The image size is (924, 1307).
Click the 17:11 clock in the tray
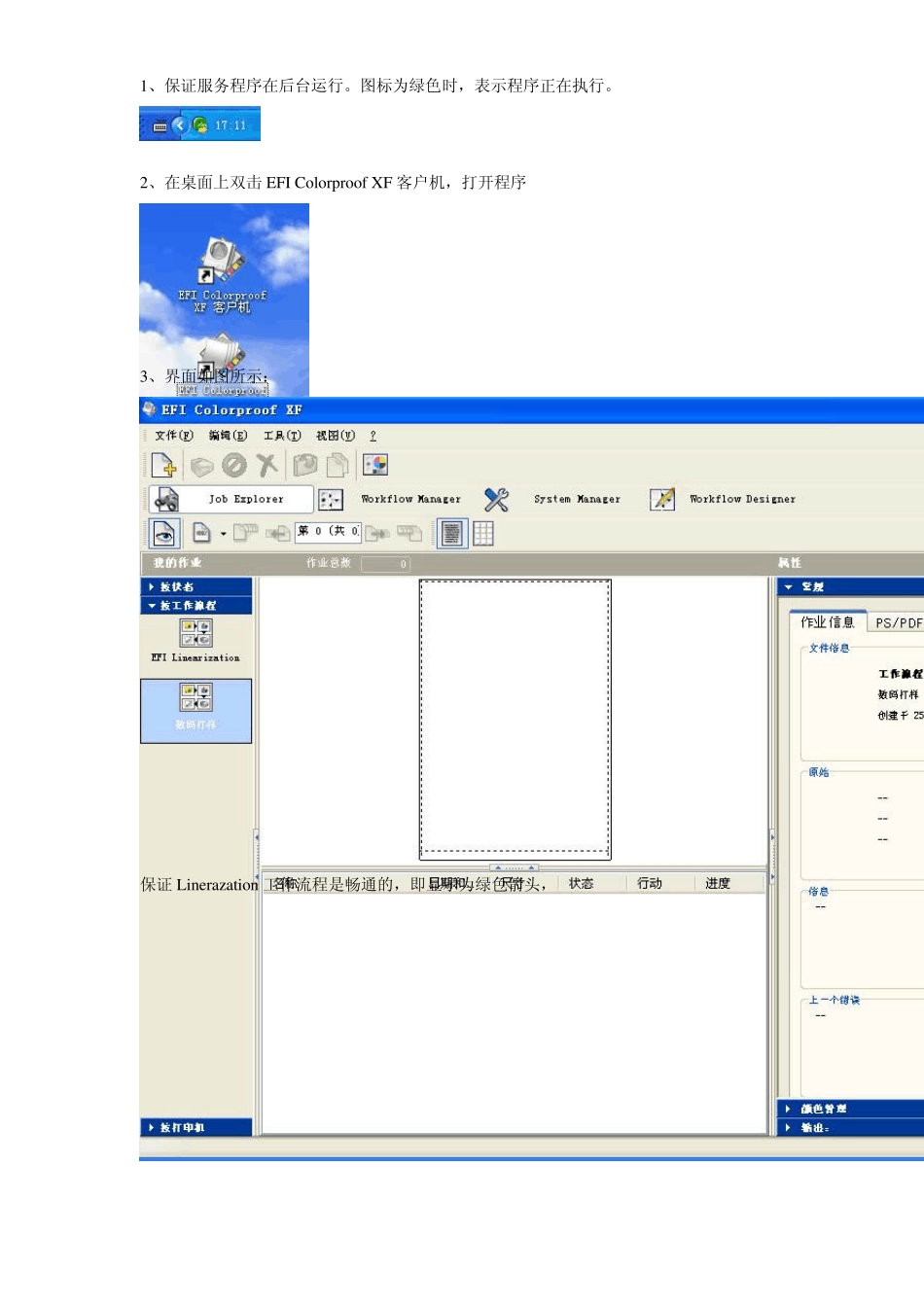coord(231,125)
